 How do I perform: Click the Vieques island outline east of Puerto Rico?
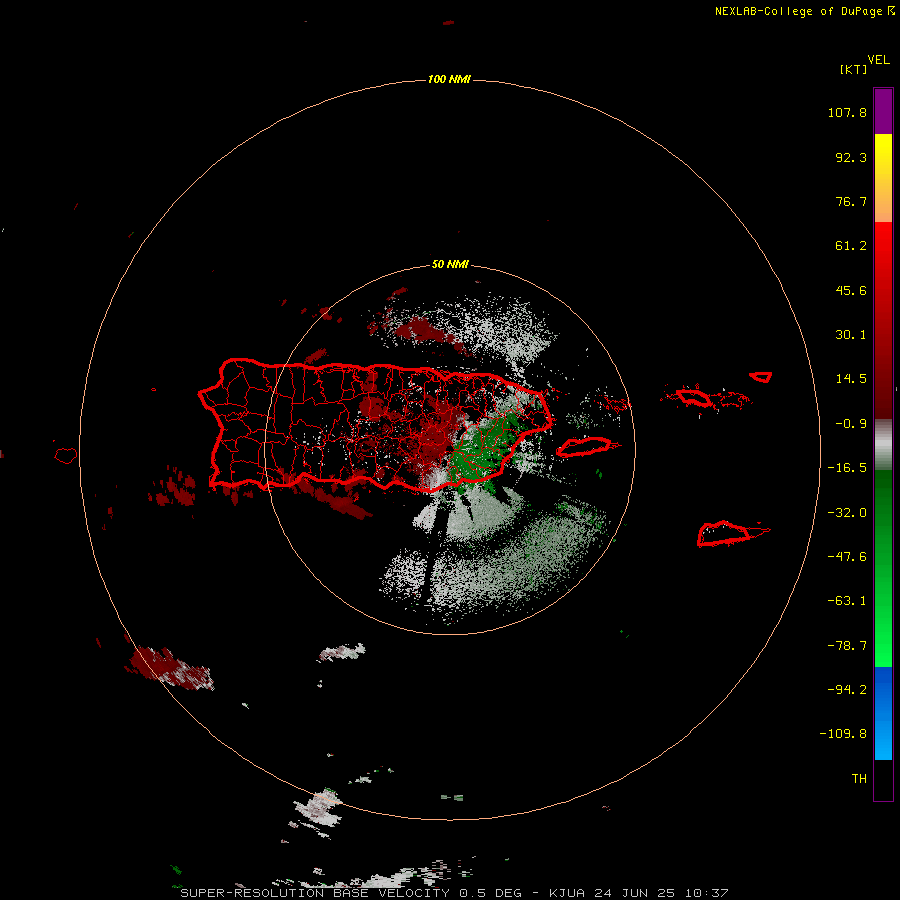[584, 447]
